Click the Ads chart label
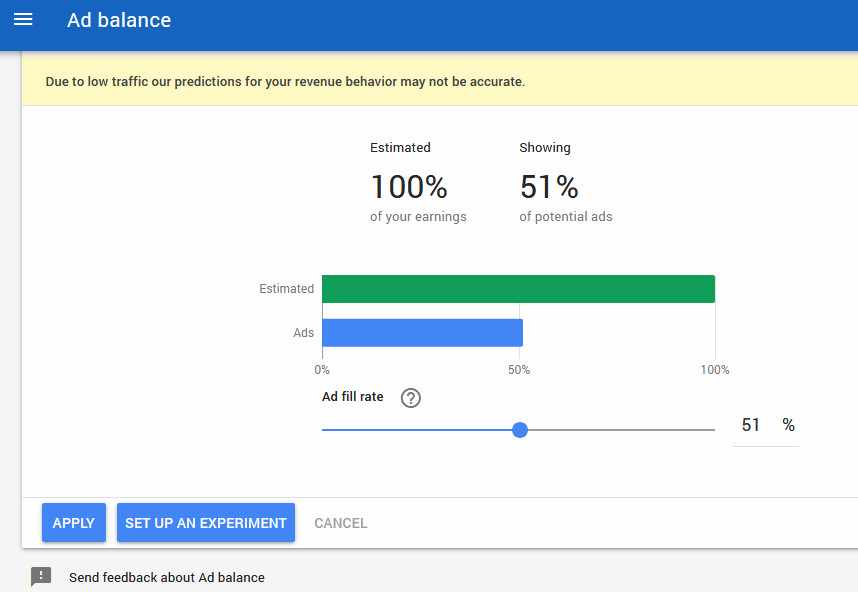 tap(303, 332)
